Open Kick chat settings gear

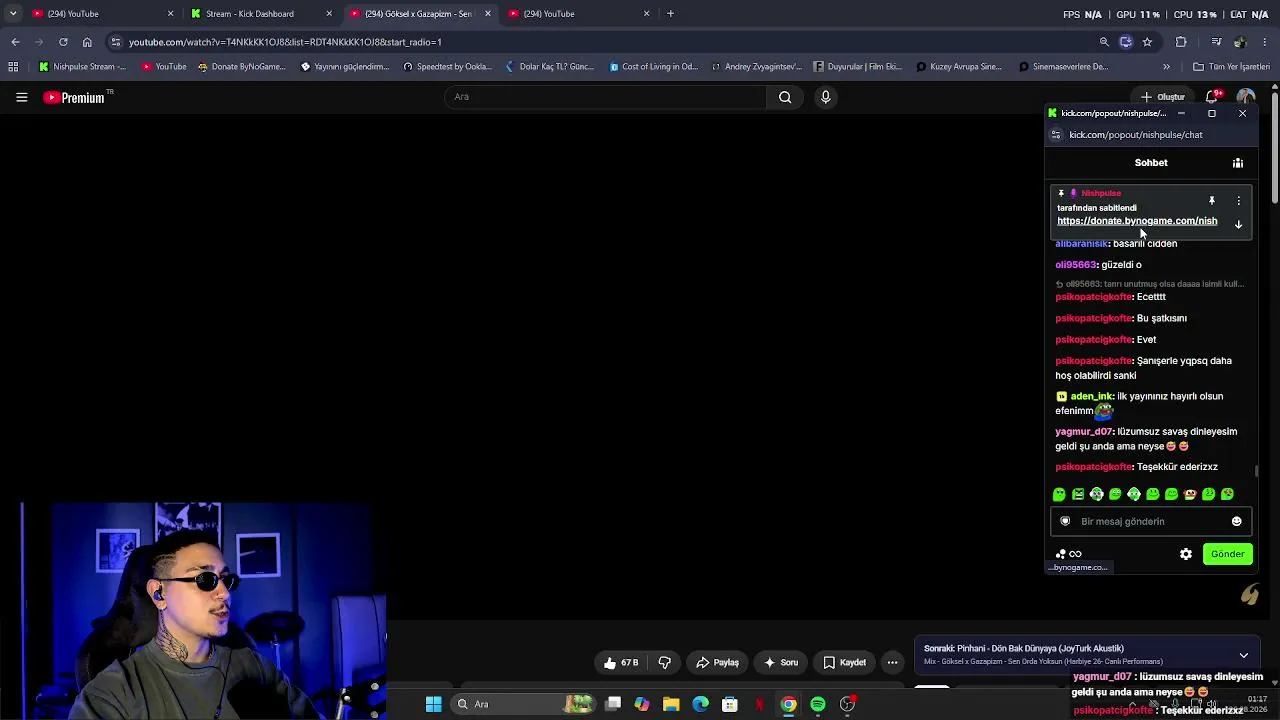pos(1186,554)
